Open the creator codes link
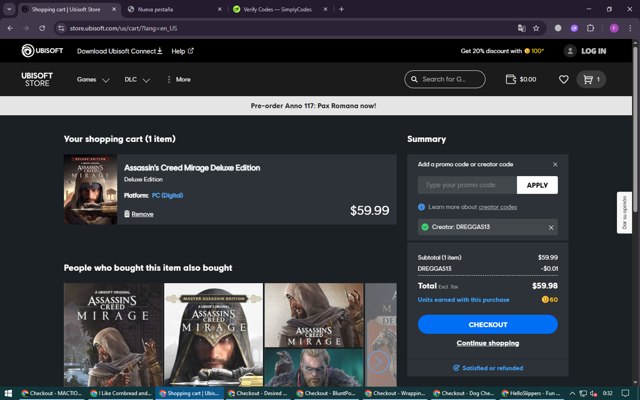Image resolution: width=640 pixels, height=400 pixels. tap(498, 207)
